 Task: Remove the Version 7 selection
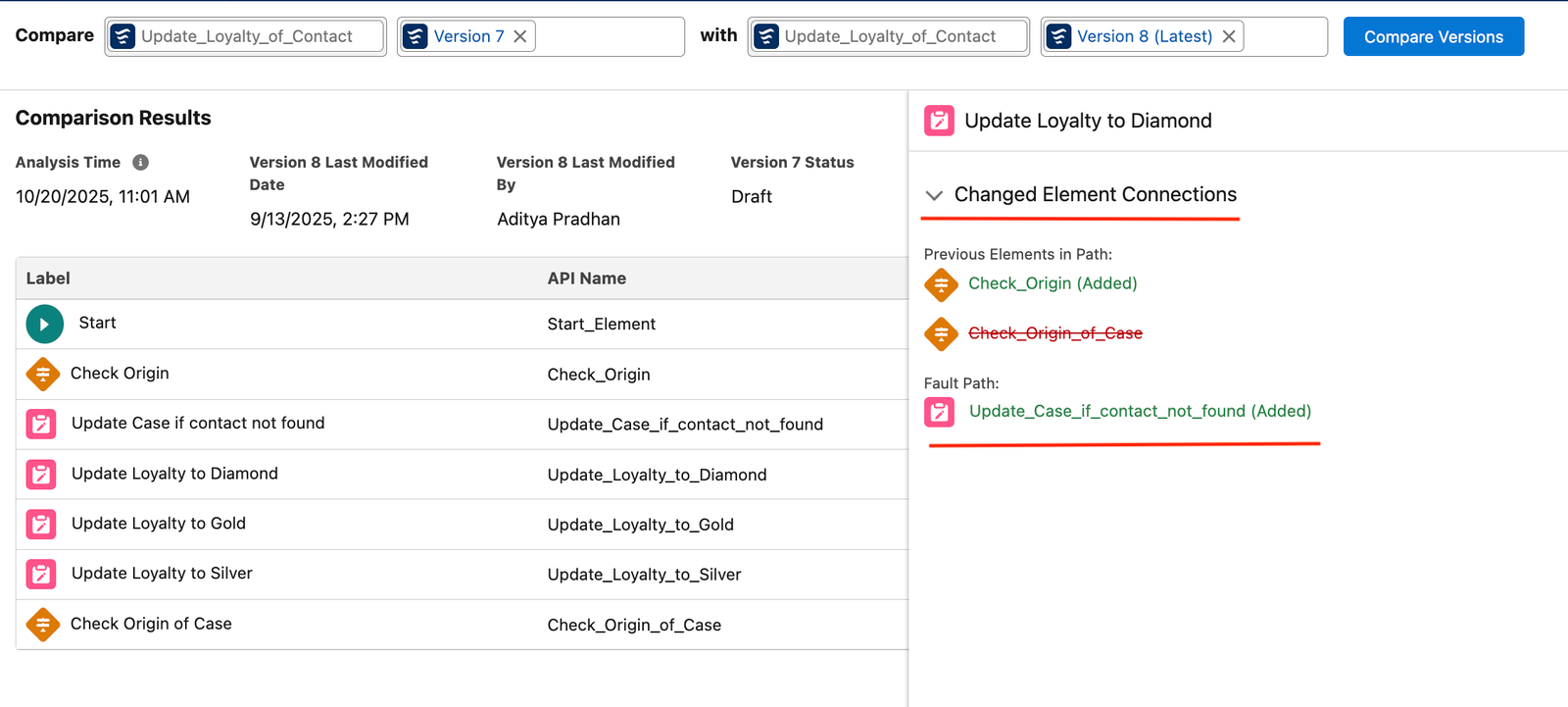pyautogui.click(x=520, y=36)
